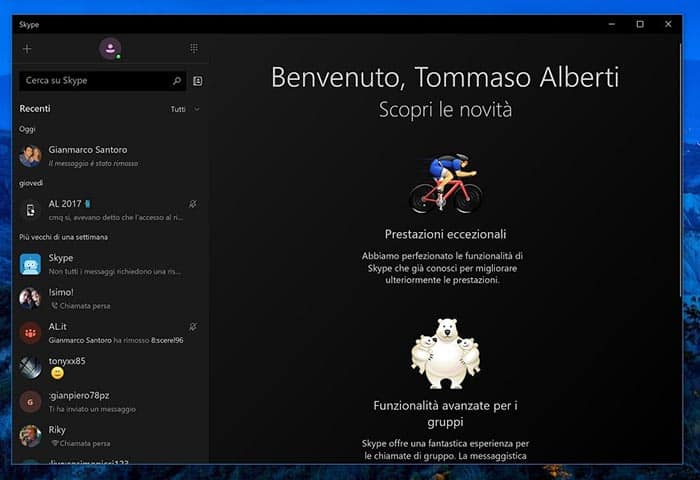Click the polar bears illustration
Screen dimensions: 700x480
(x=446, y=353)
